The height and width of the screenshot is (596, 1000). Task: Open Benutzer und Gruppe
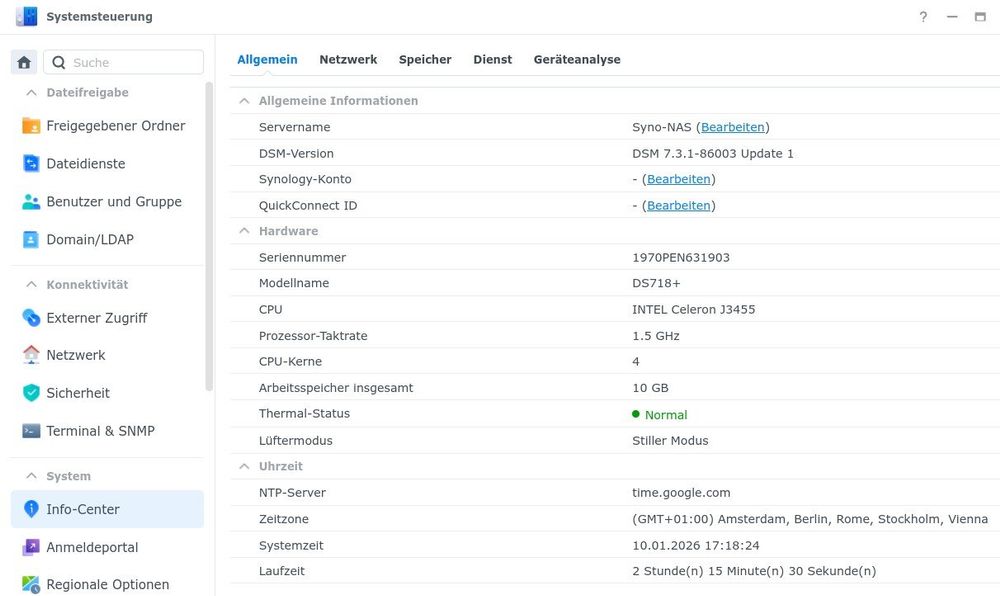tap(113, 201)
